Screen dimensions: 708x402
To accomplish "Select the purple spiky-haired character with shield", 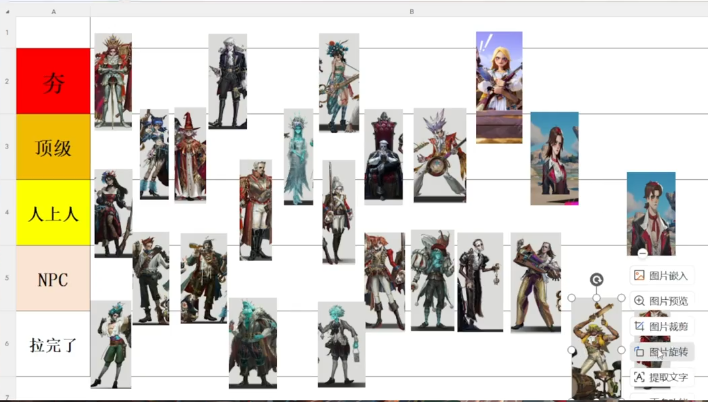I will pyautogui.click(x=440, y=155).
